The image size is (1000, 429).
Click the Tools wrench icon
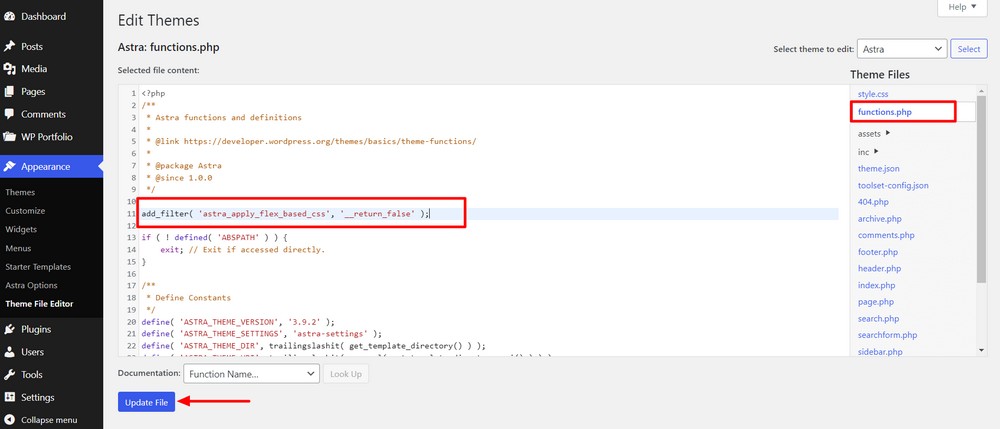tap(10, 375)
